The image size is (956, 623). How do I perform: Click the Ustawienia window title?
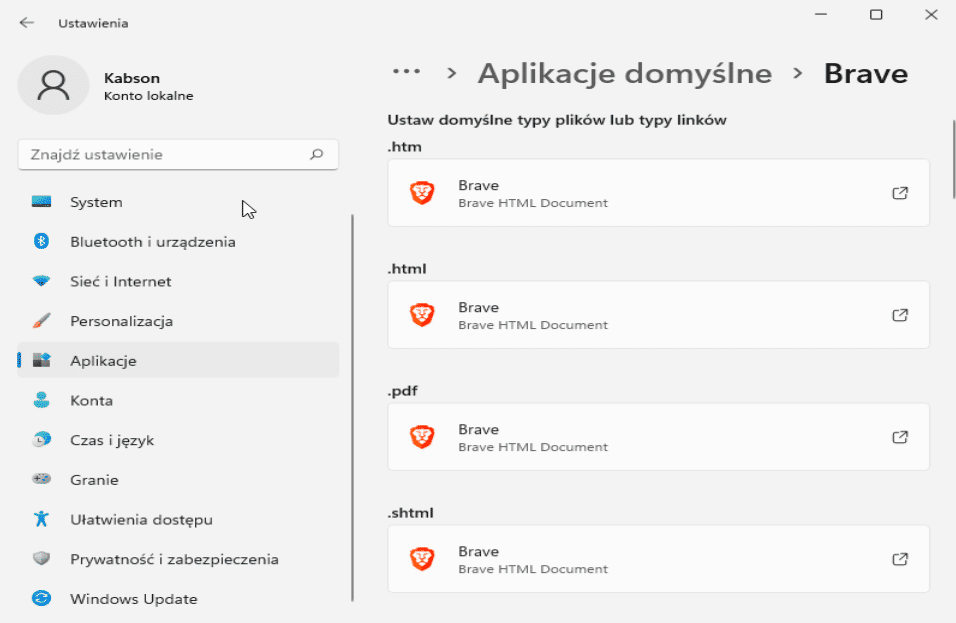[x=93, y=23]
